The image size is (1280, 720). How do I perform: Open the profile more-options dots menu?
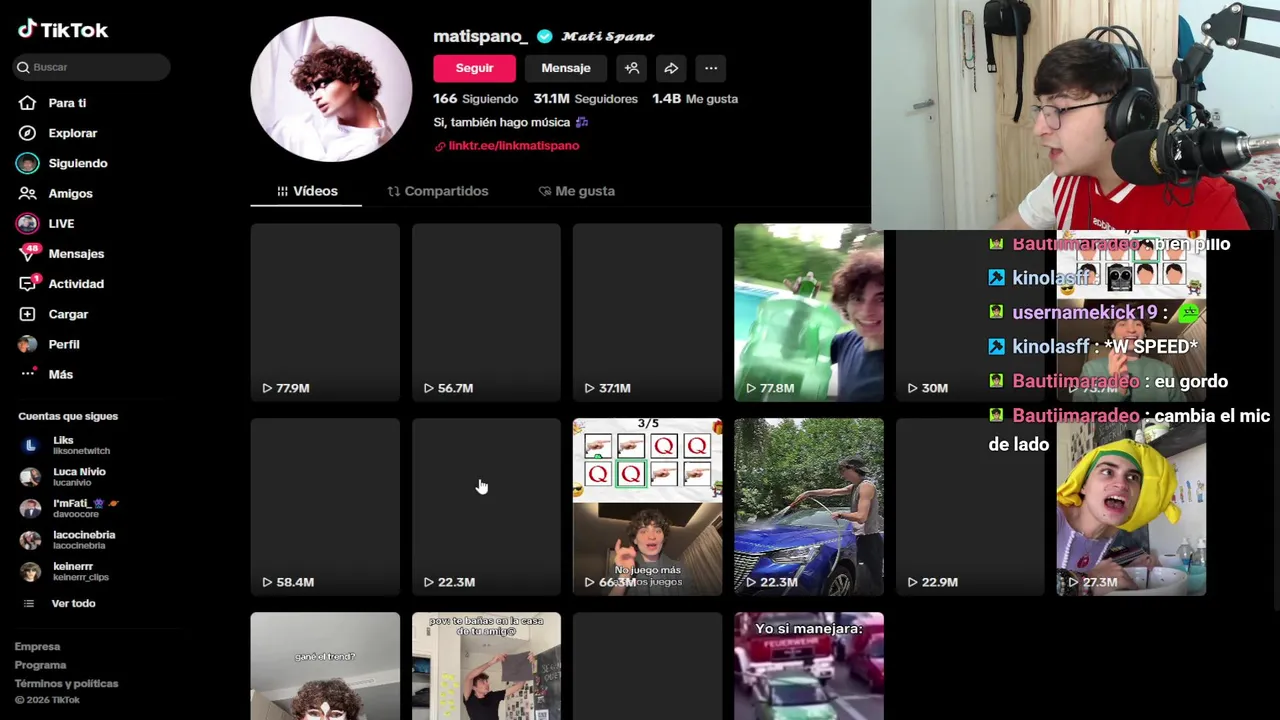pos(711,68)
